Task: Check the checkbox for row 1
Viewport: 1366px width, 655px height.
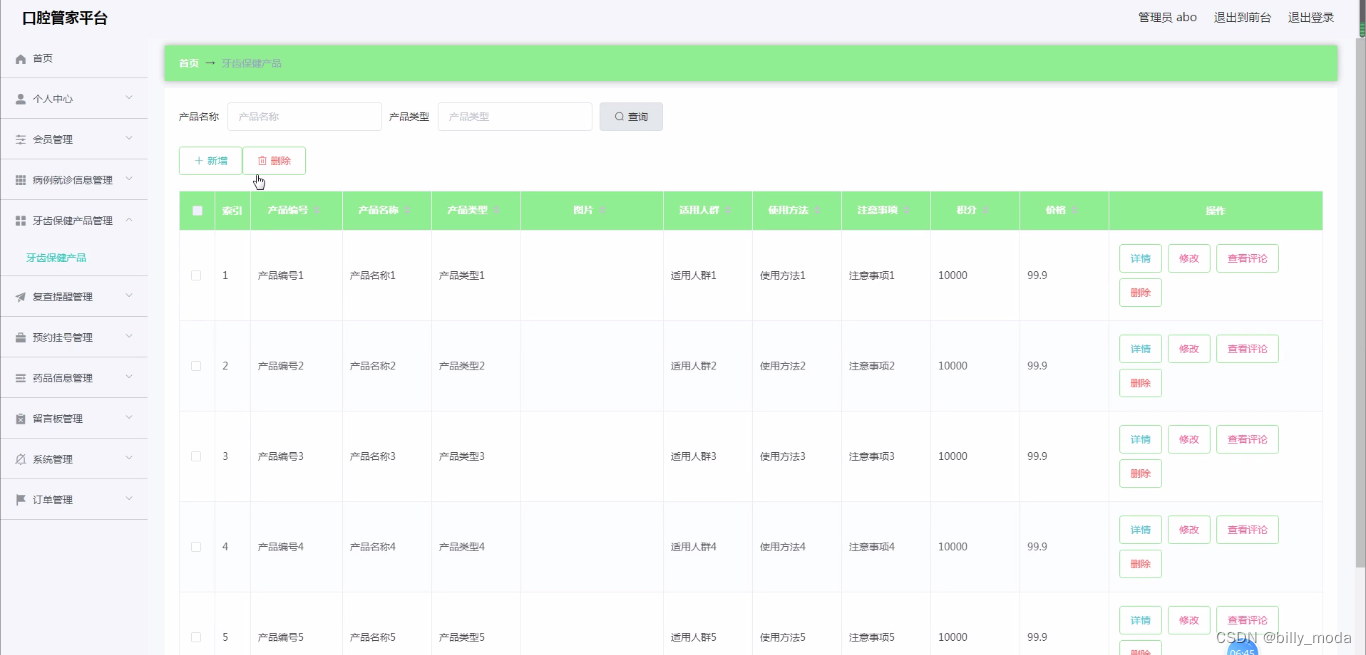Action: coord(196,275)
